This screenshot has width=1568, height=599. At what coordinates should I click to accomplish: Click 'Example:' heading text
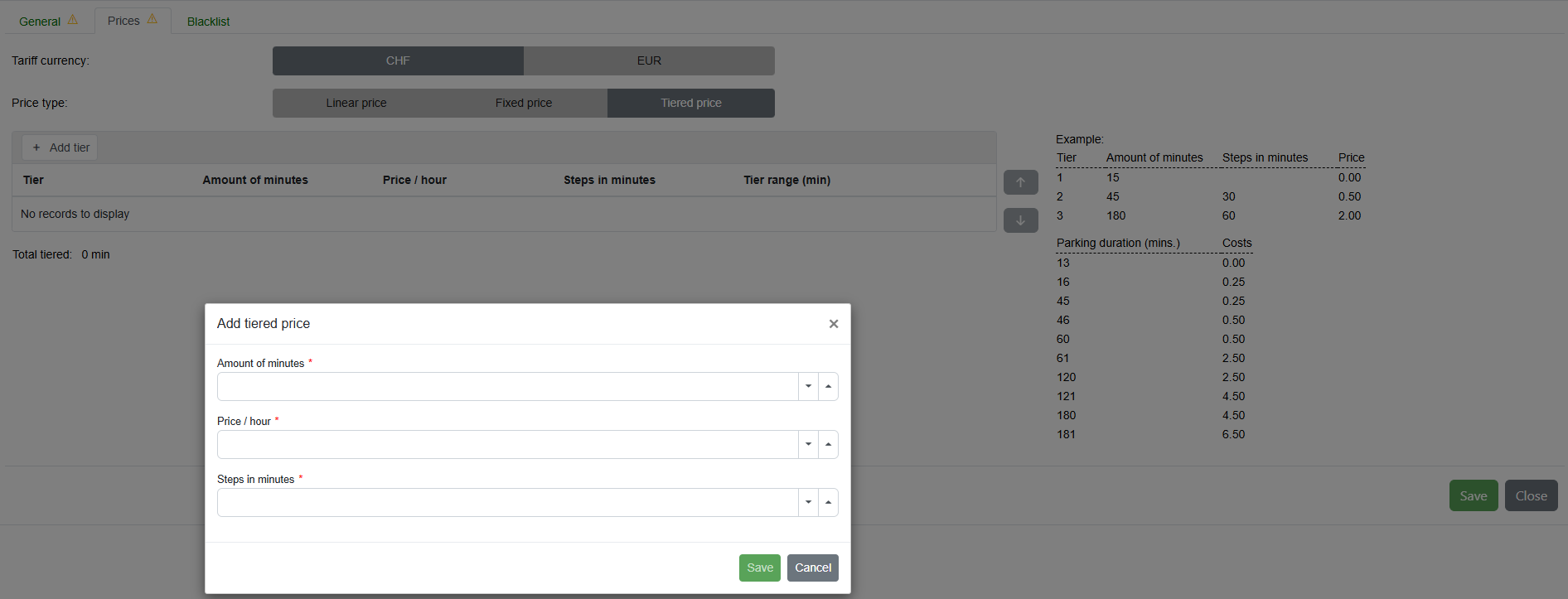(x=1079, y=139)
